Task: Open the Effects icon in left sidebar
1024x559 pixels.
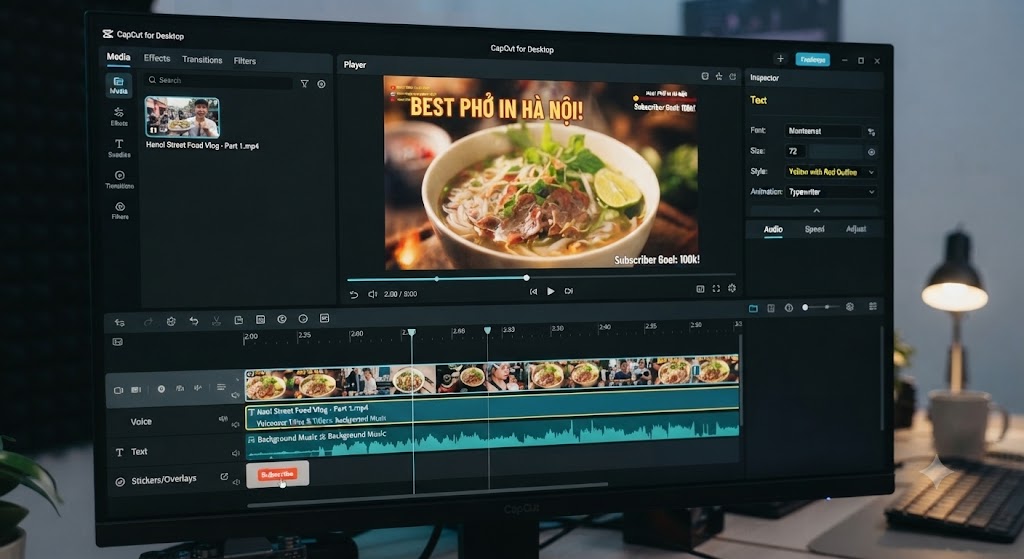Action: 119,116
